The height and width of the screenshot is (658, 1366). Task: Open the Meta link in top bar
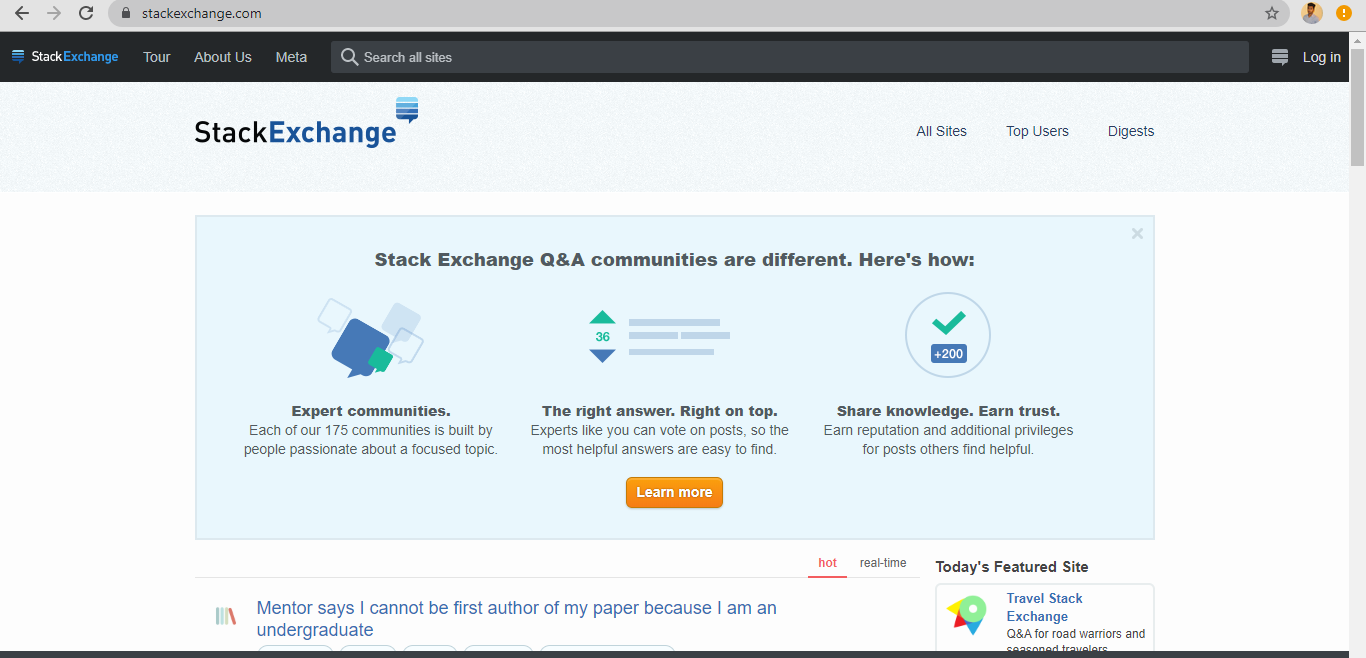click(291, 57)
